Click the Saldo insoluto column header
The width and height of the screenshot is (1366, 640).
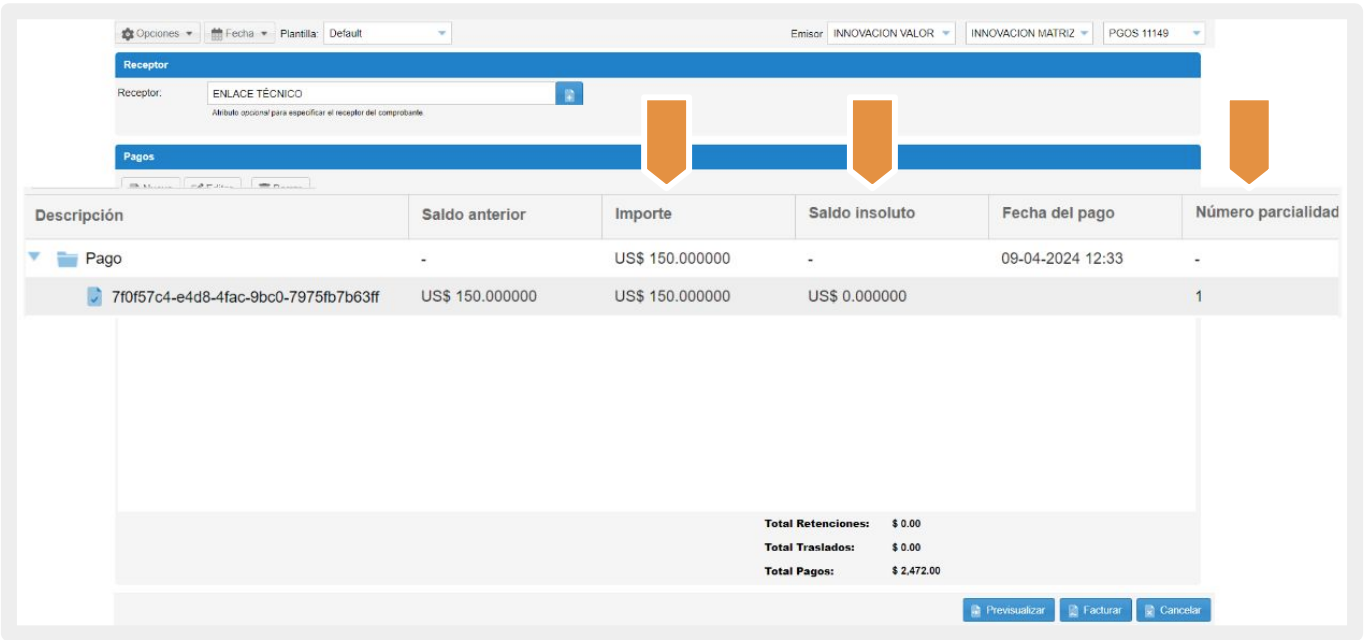click(861, 215)
